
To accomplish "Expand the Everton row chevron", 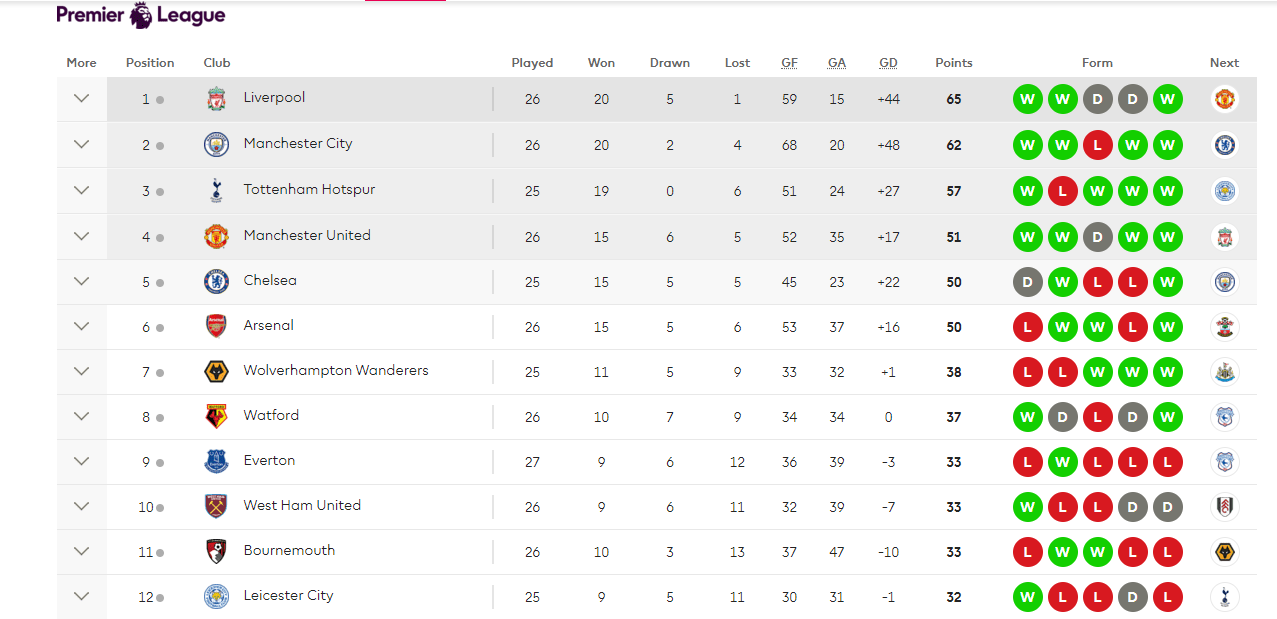I will pos(82,461).
